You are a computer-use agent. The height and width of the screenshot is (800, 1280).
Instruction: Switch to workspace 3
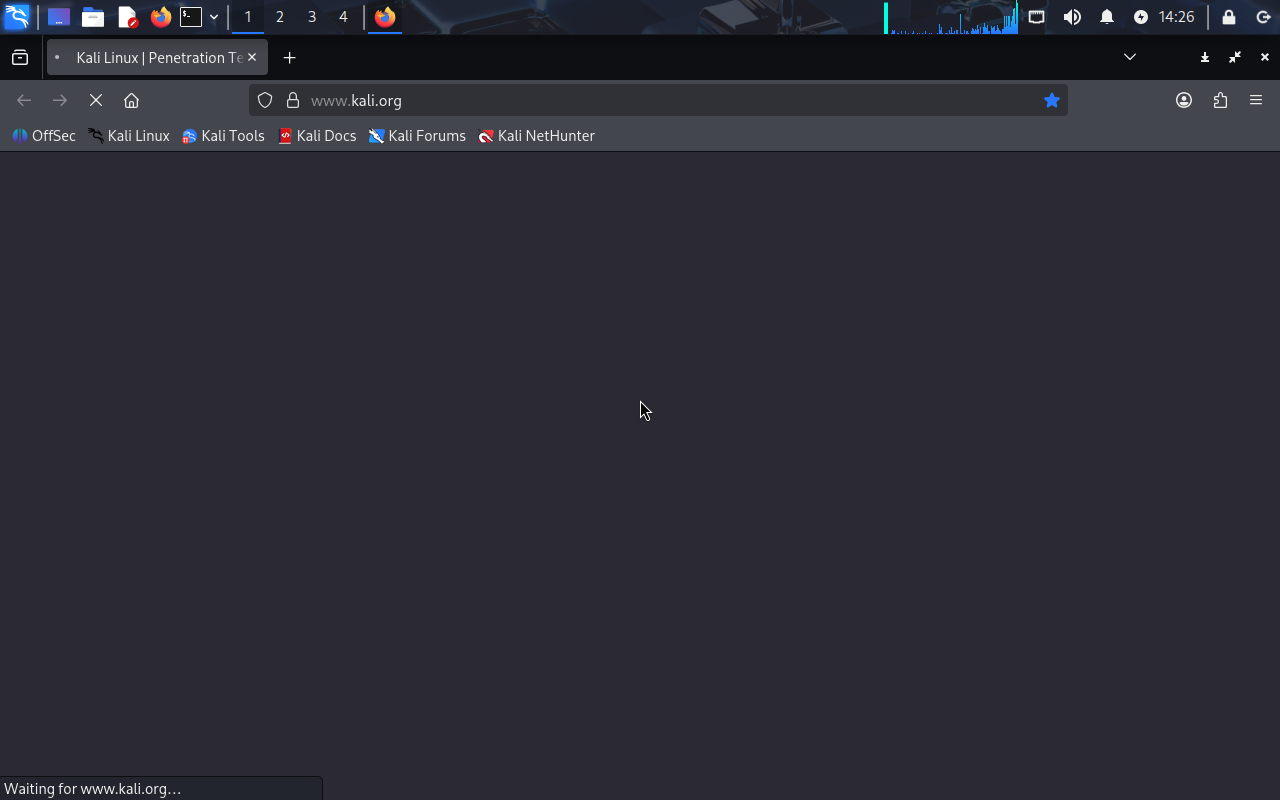tap(312, 17)
